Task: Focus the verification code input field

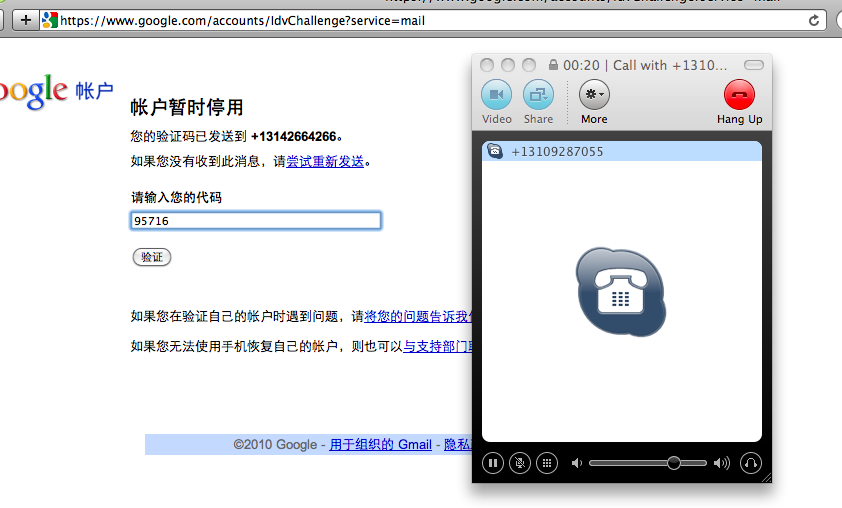Action: tap(256, 221)
